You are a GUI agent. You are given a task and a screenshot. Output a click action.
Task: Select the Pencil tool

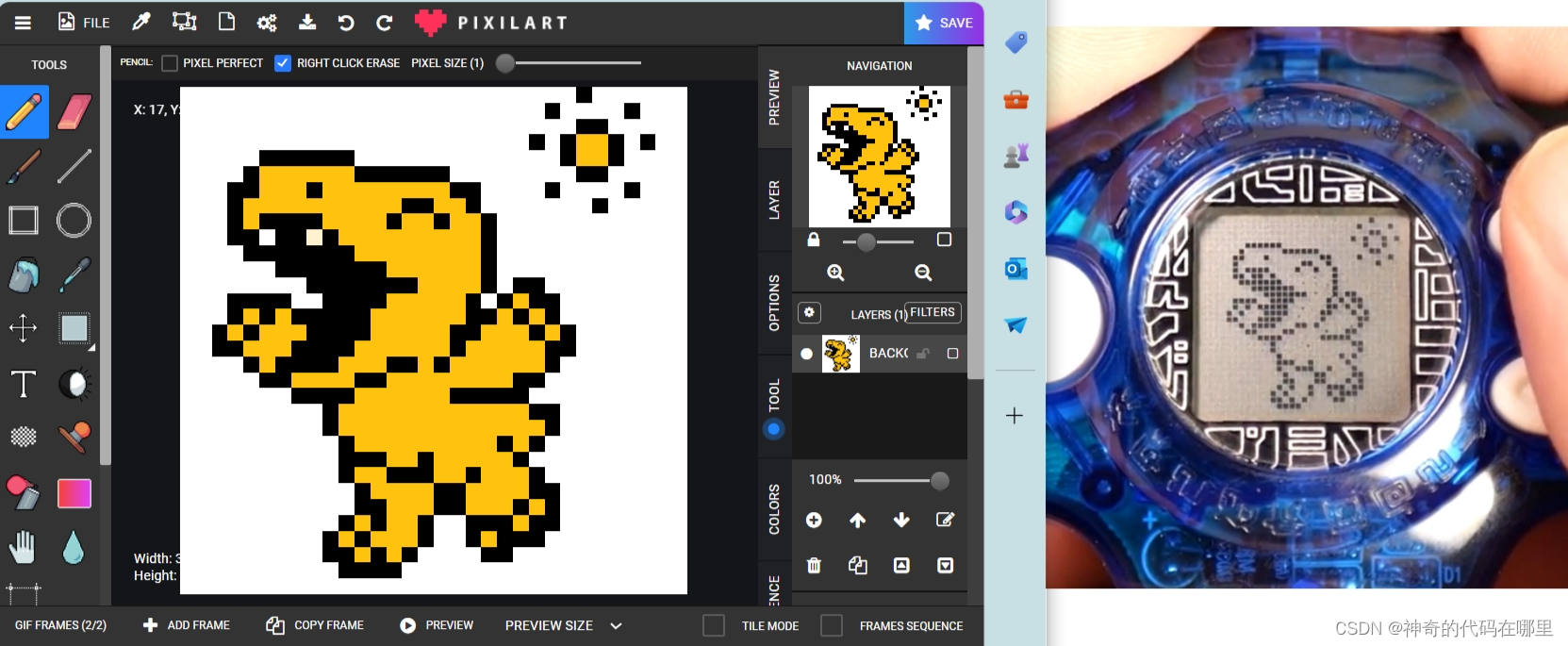click(x=25, y=111)
